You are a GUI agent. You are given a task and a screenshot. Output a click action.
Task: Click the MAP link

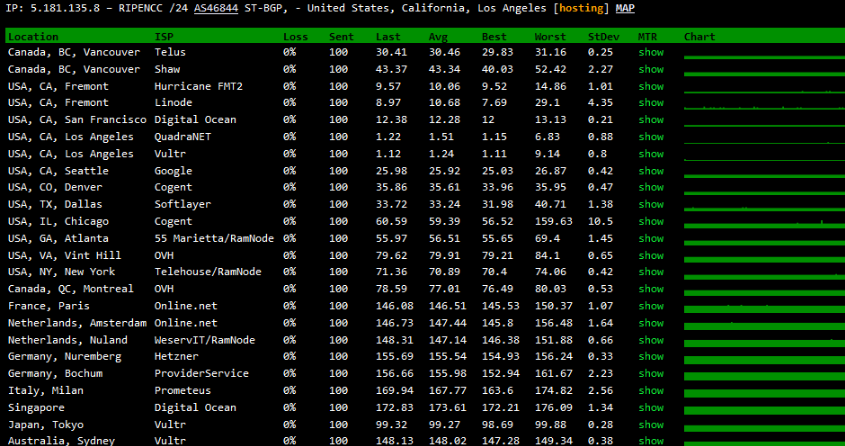point(625,8)
